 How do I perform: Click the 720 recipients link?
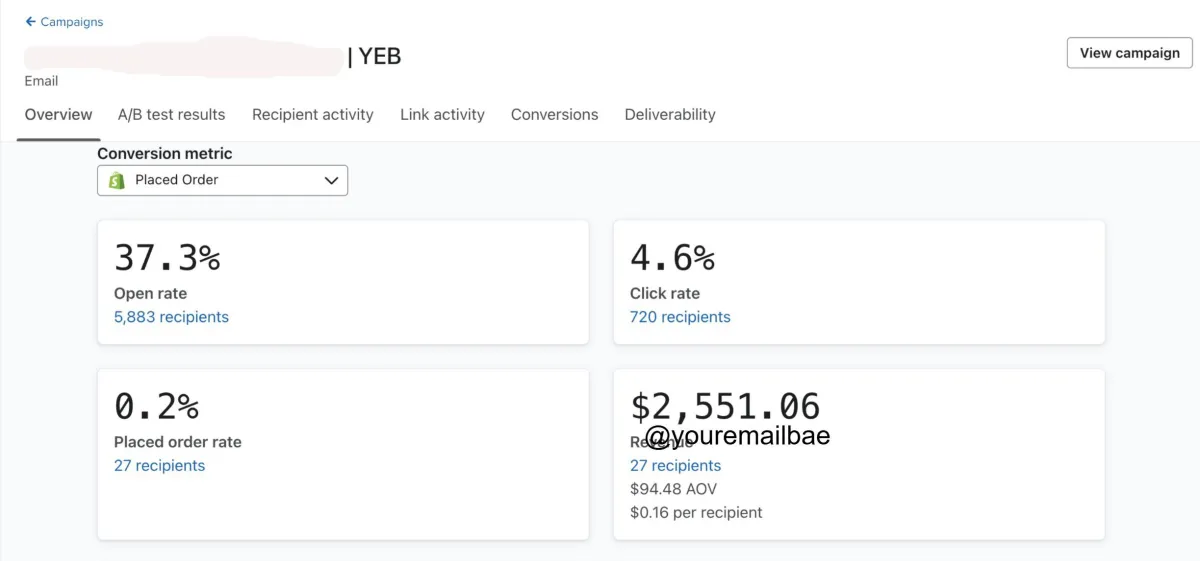tap(680, 317)
